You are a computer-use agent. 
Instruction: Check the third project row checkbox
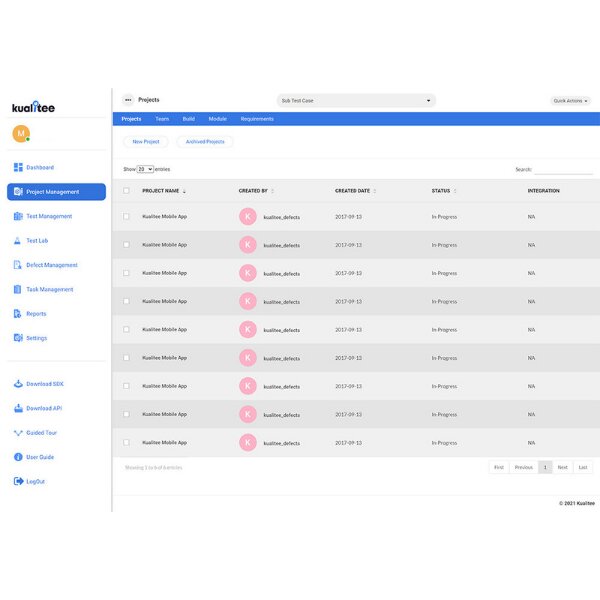tap(126, 273)
